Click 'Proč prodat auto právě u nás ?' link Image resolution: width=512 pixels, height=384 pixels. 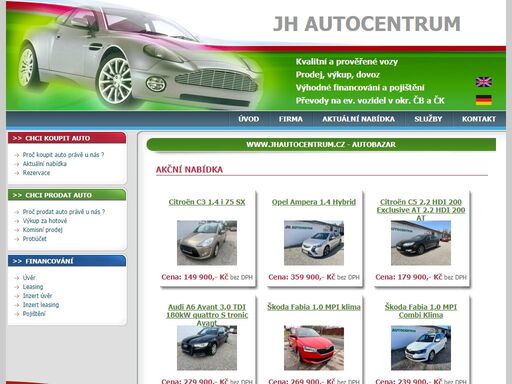pos(64,212)
